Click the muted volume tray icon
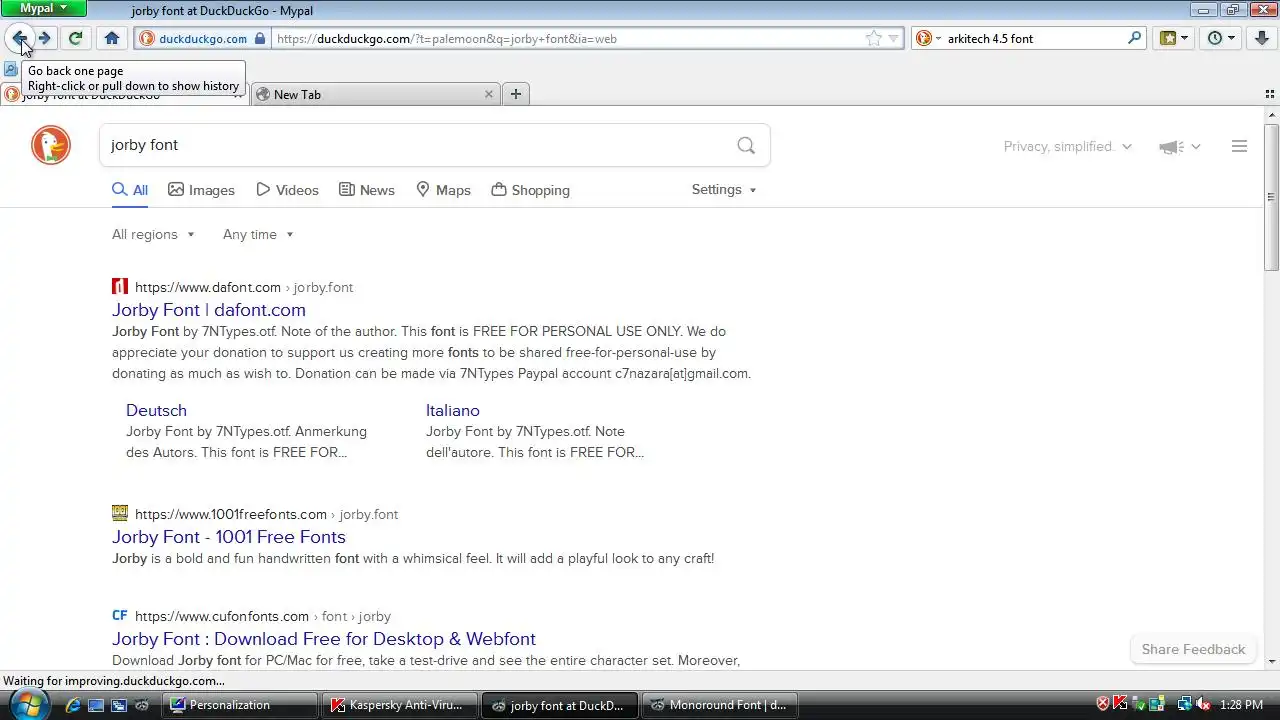The height and width of the screenshot is (720, 1280). click(1203, 705)
